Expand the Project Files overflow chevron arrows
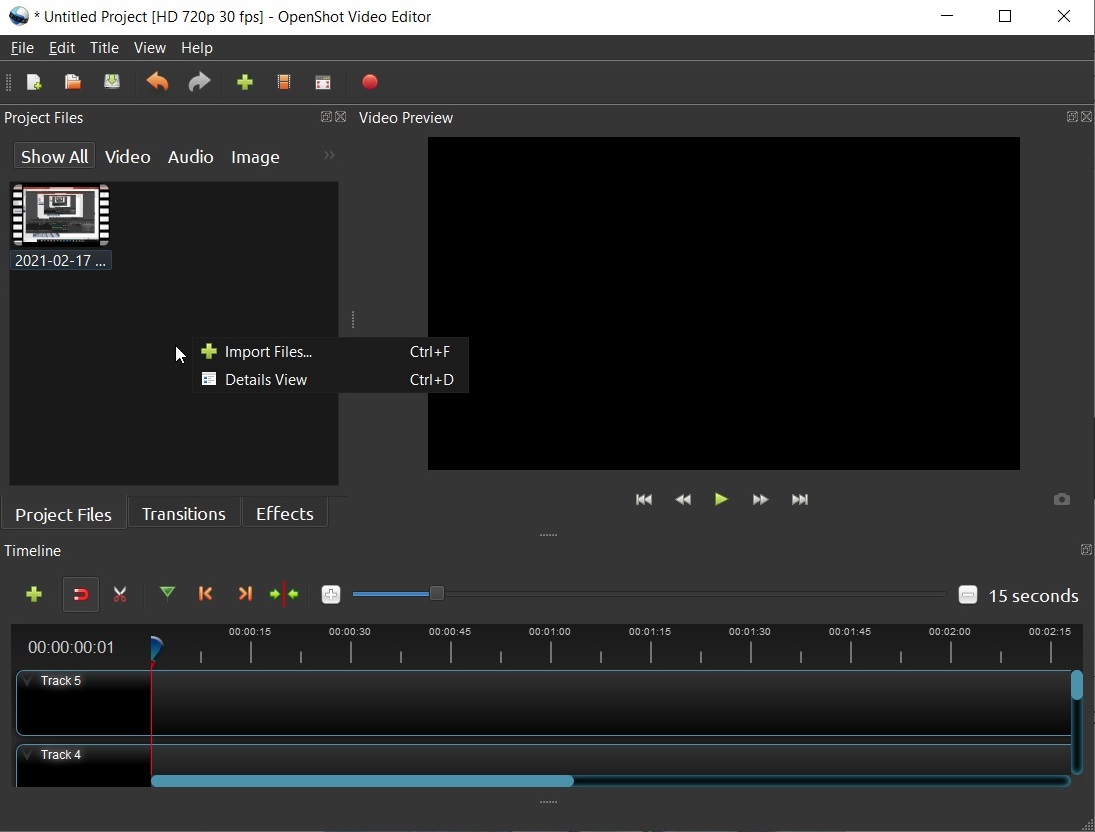 (329, 156)
